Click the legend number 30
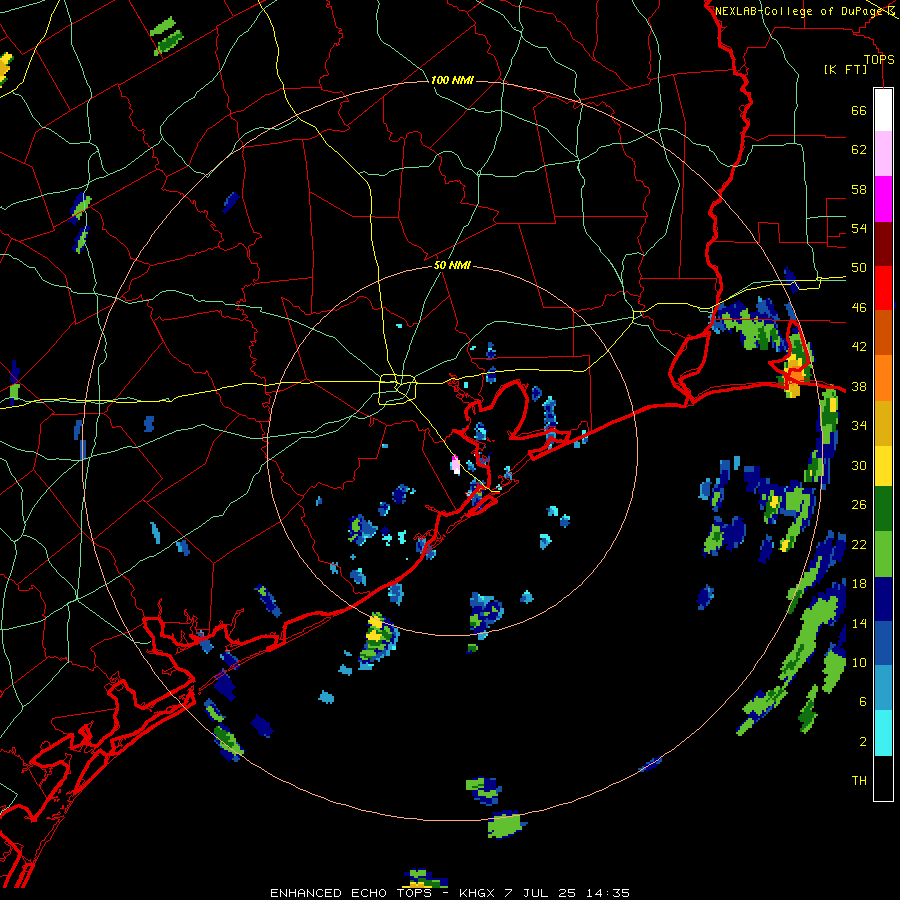The image size is (900, 900). (x=859, y=465)
